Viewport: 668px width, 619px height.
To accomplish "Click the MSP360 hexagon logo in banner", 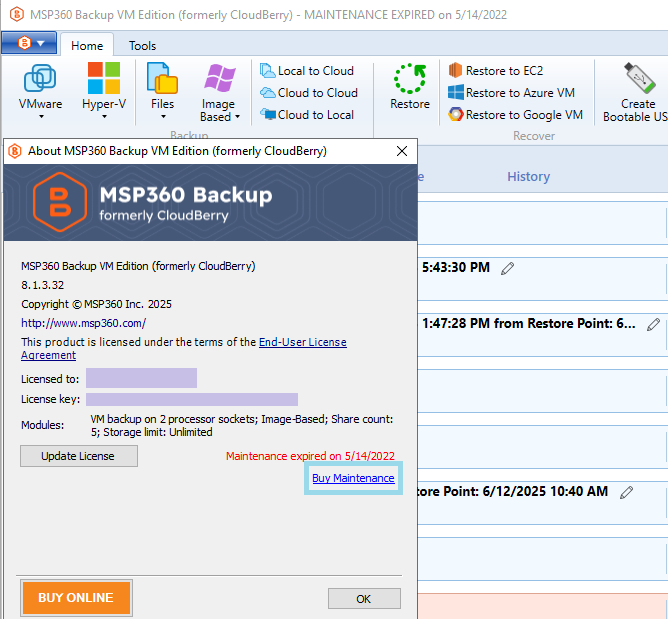I will tap(60, 202).
